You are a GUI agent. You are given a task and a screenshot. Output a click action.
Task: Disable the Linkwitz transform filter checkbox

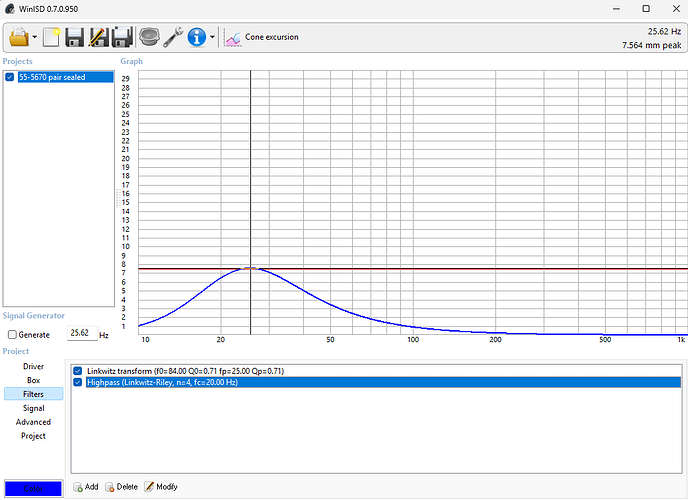click(79, 371)
